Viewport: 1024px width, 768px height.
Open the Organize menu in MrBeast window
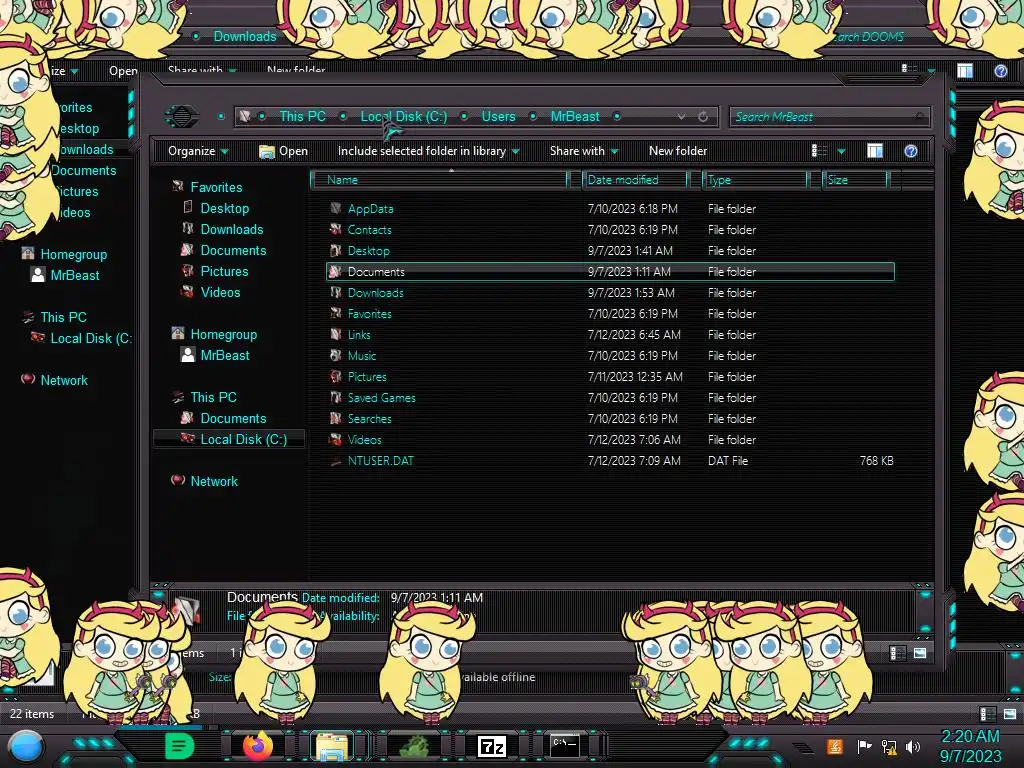coord(198,152)
